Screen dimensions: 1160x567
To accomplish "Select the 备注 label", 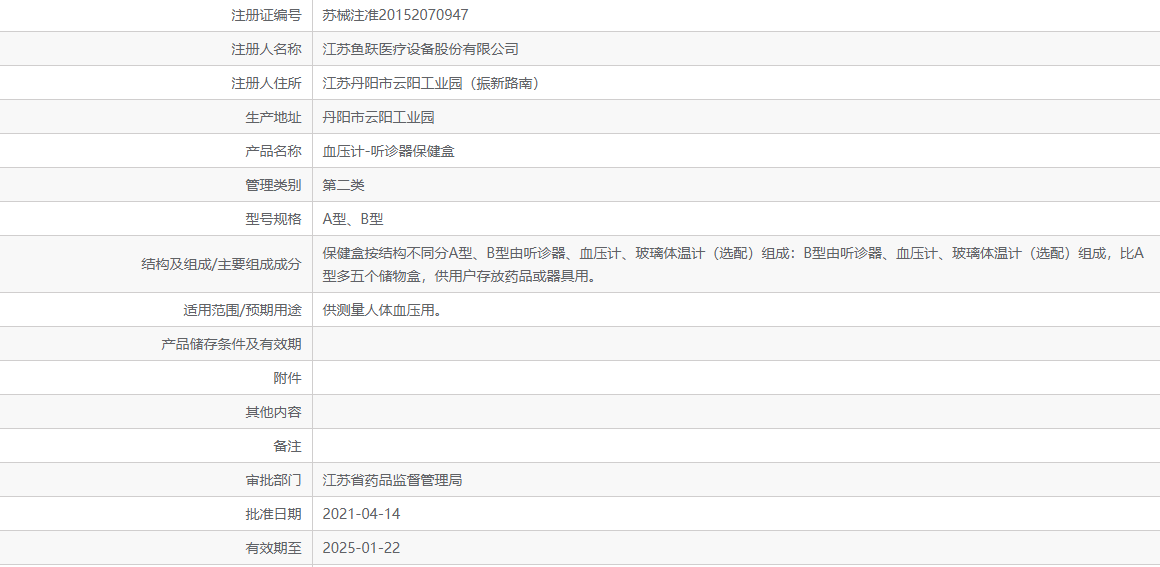I will (288, 446).
